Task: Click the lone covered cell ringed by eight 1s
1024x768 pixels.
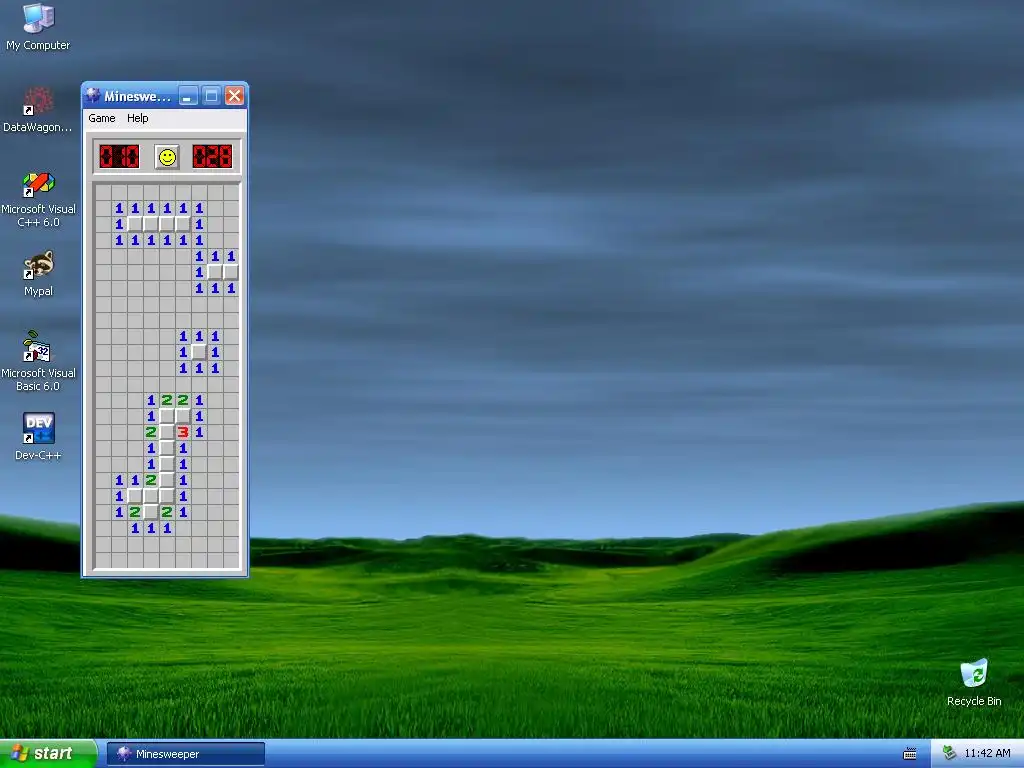Action: (199, 352)
